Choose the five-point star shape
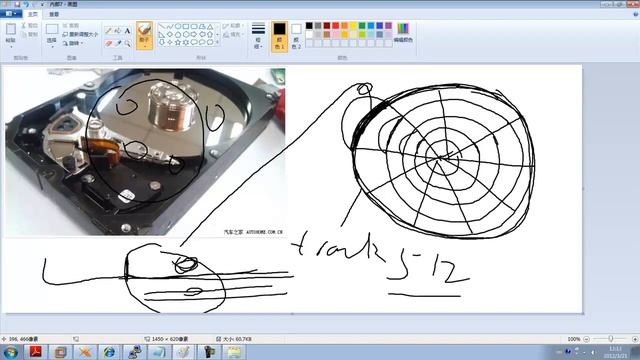The image size is (640, 360). tap(178, 42)
